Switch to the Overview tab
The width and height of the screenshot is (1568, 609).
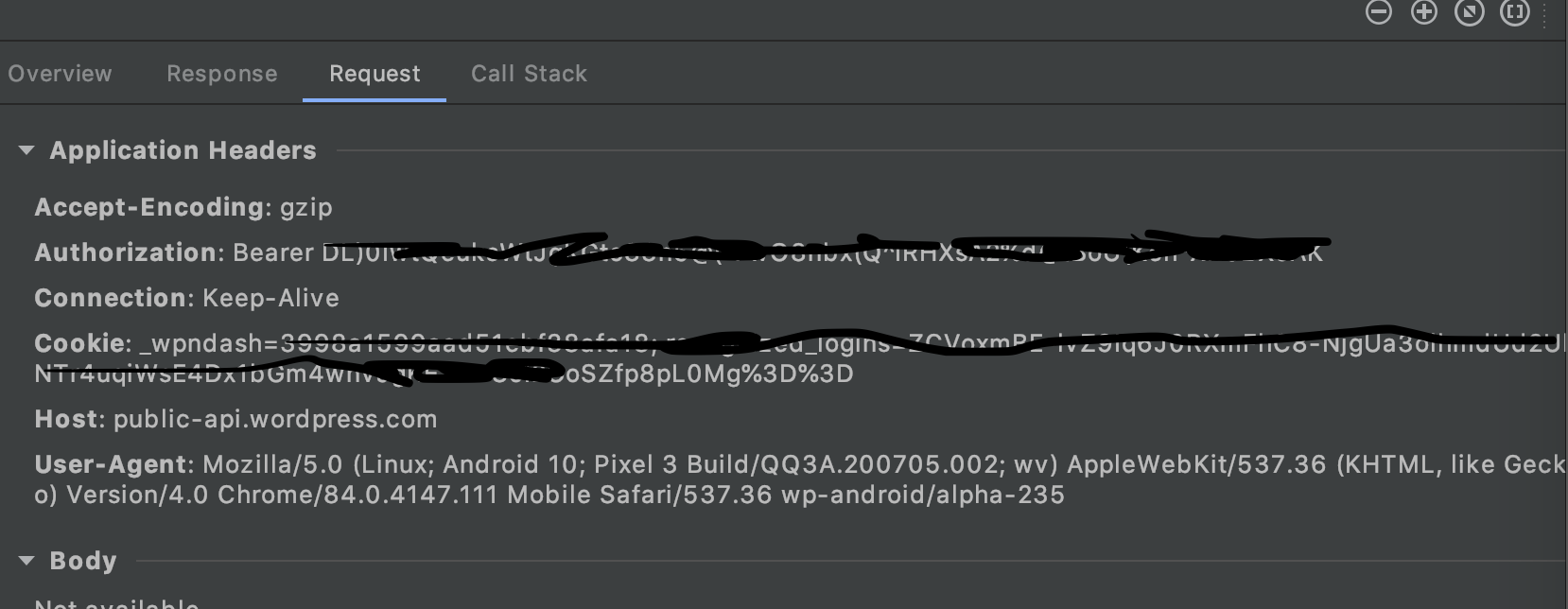coord(61,73)
